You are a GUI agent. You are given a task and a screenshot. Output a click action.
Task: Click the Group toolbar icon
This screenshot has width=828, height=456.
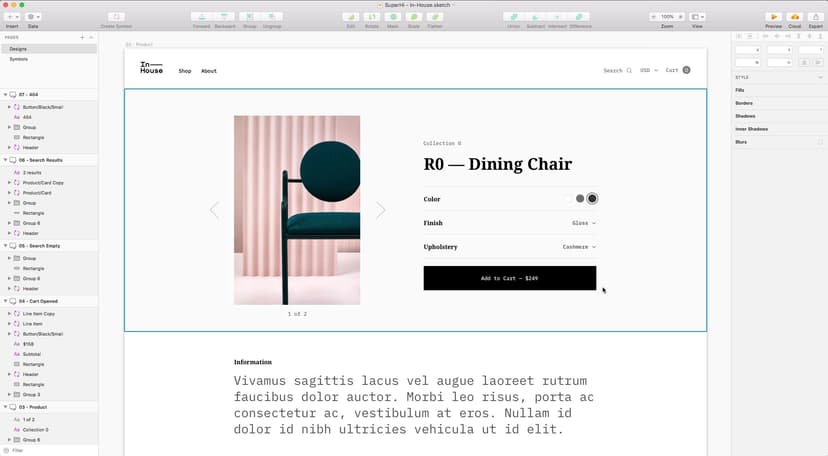coord(250,17)
